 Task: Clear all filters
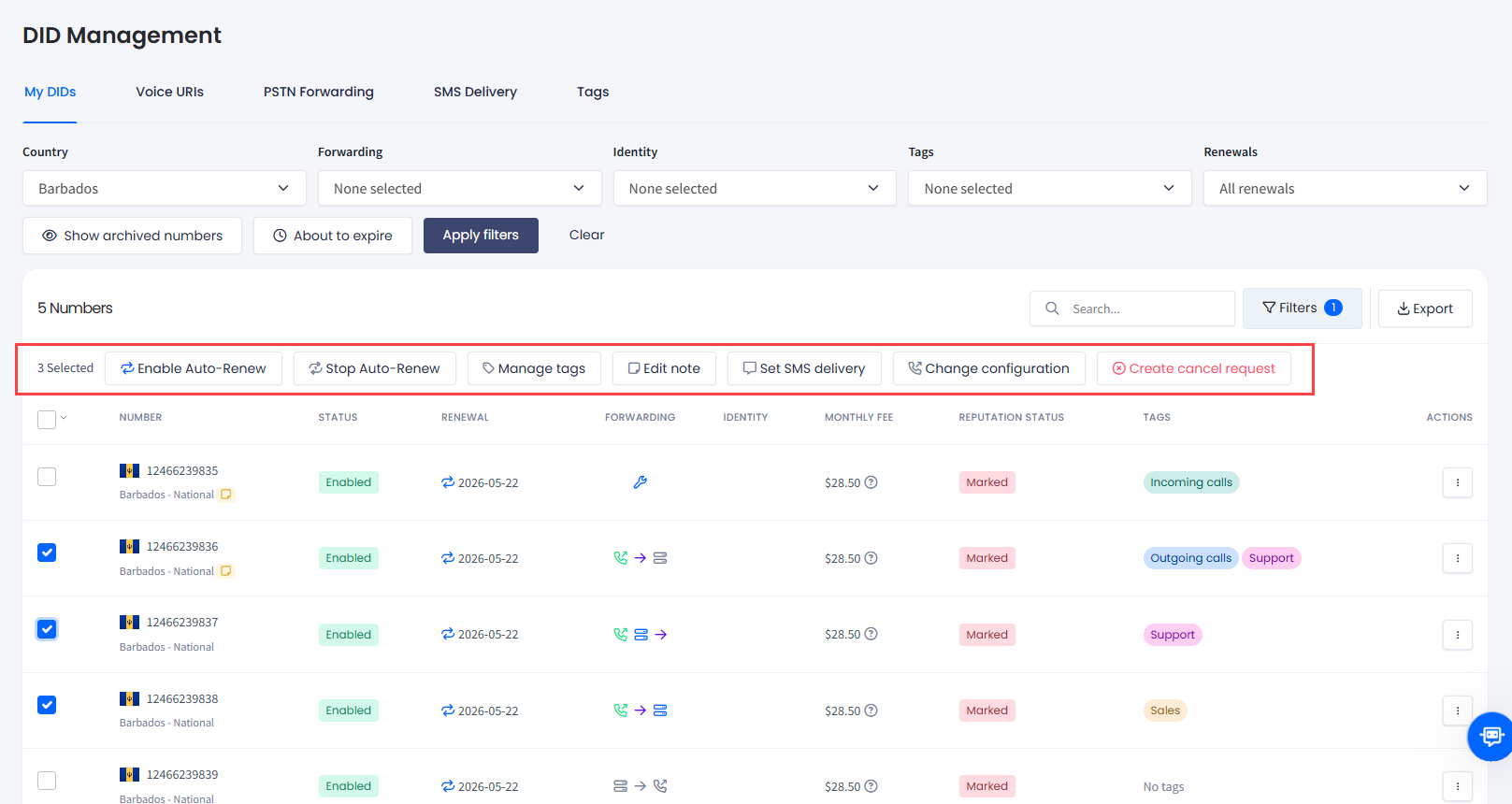point(586,235)
